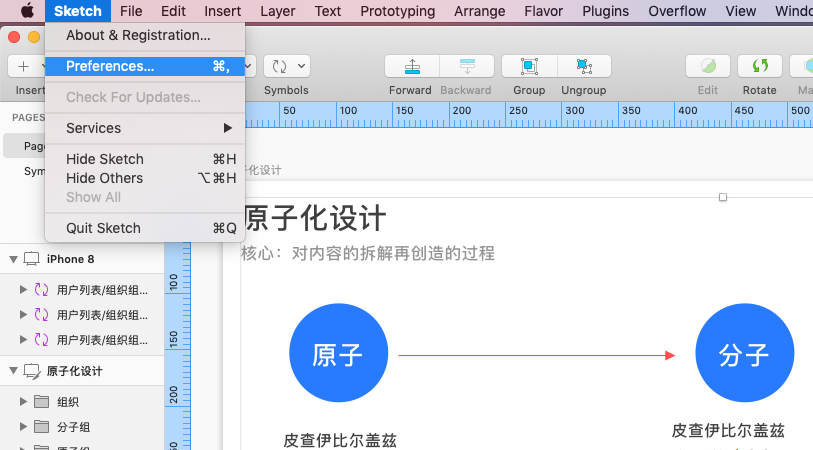This screenshot has height=450, width=813.
Task: Select subtitle 核心：对内容的拆解再创造的过程
Action: pos(368,254)
